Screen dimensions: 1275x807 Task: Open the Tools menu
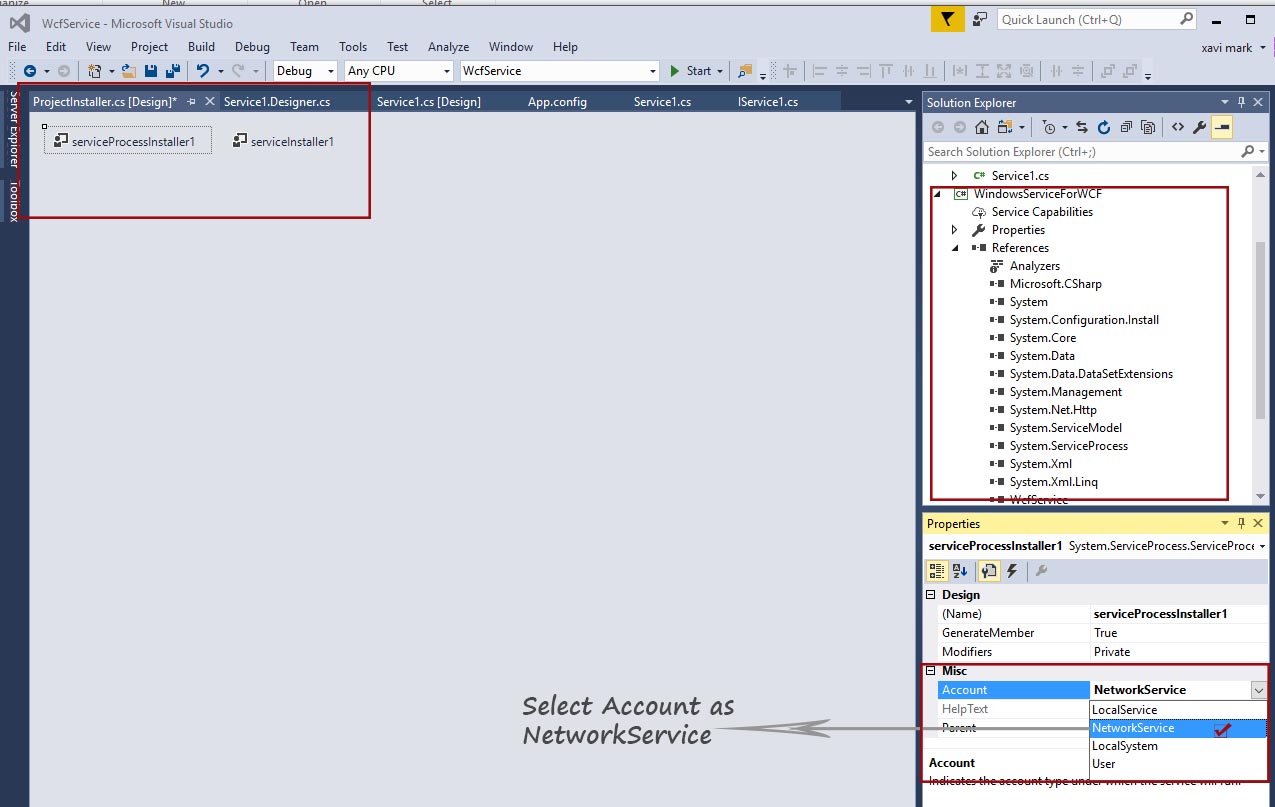[x=353, y=47]
